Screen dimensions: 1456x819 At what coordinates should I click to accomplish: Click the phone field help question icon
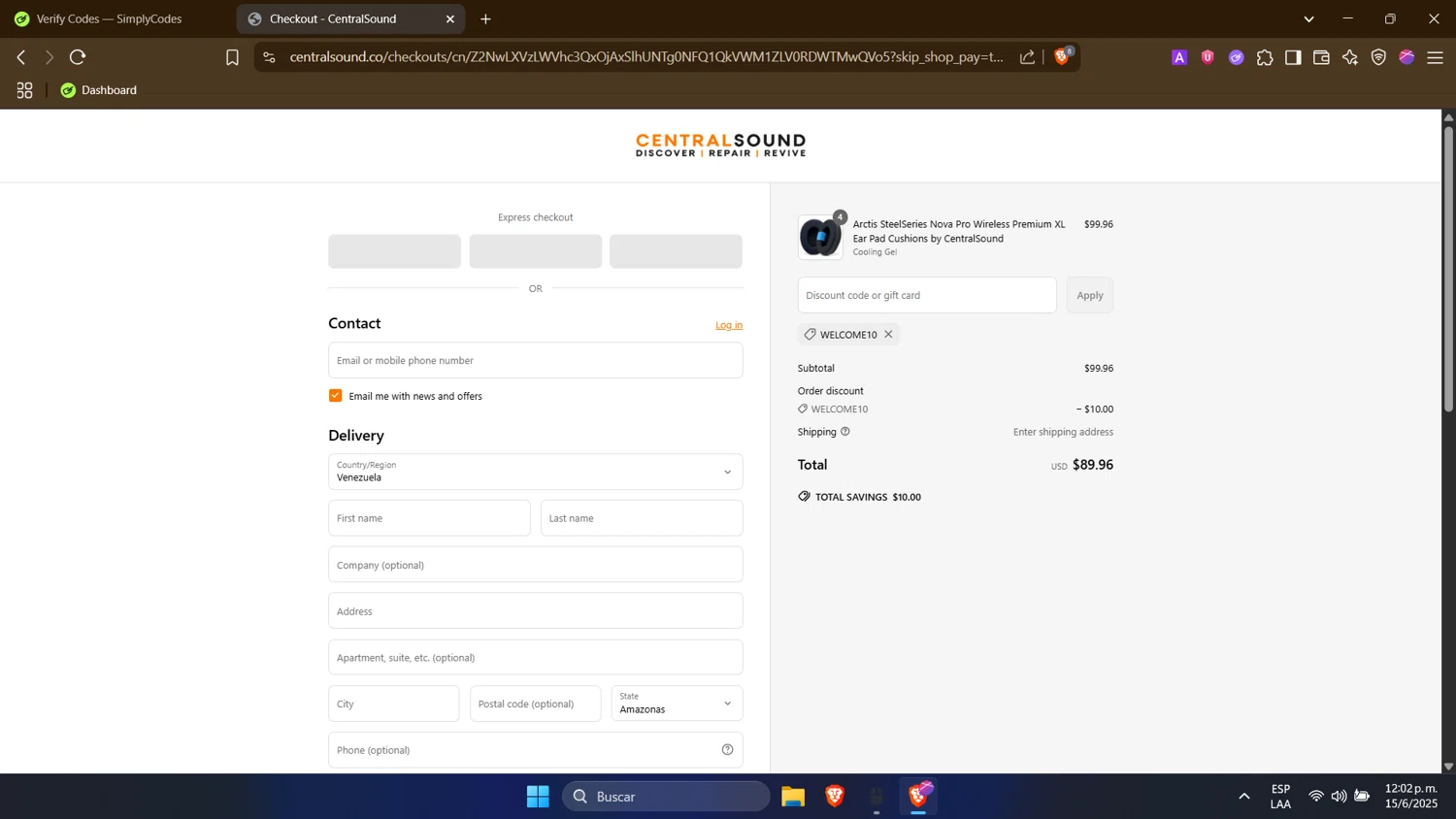click(x=727, y=750)
